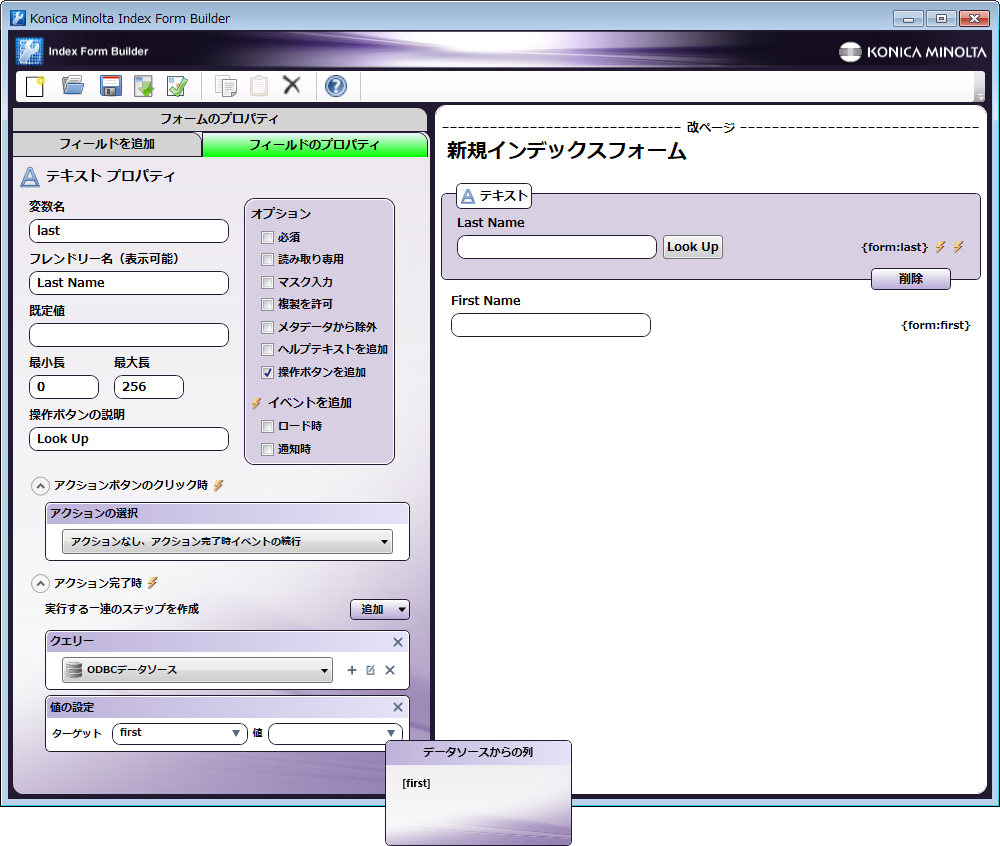The width and height of the screenshot is (1000, 846).
Task: Close the クエリー step panel
Action: tap(398, 642)
